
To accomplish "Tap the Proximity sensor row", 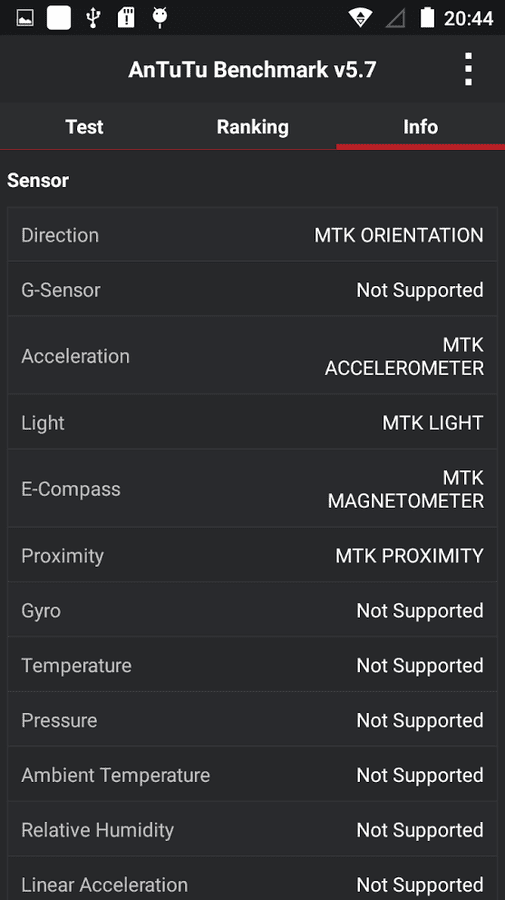I will (x=252, y=556).
